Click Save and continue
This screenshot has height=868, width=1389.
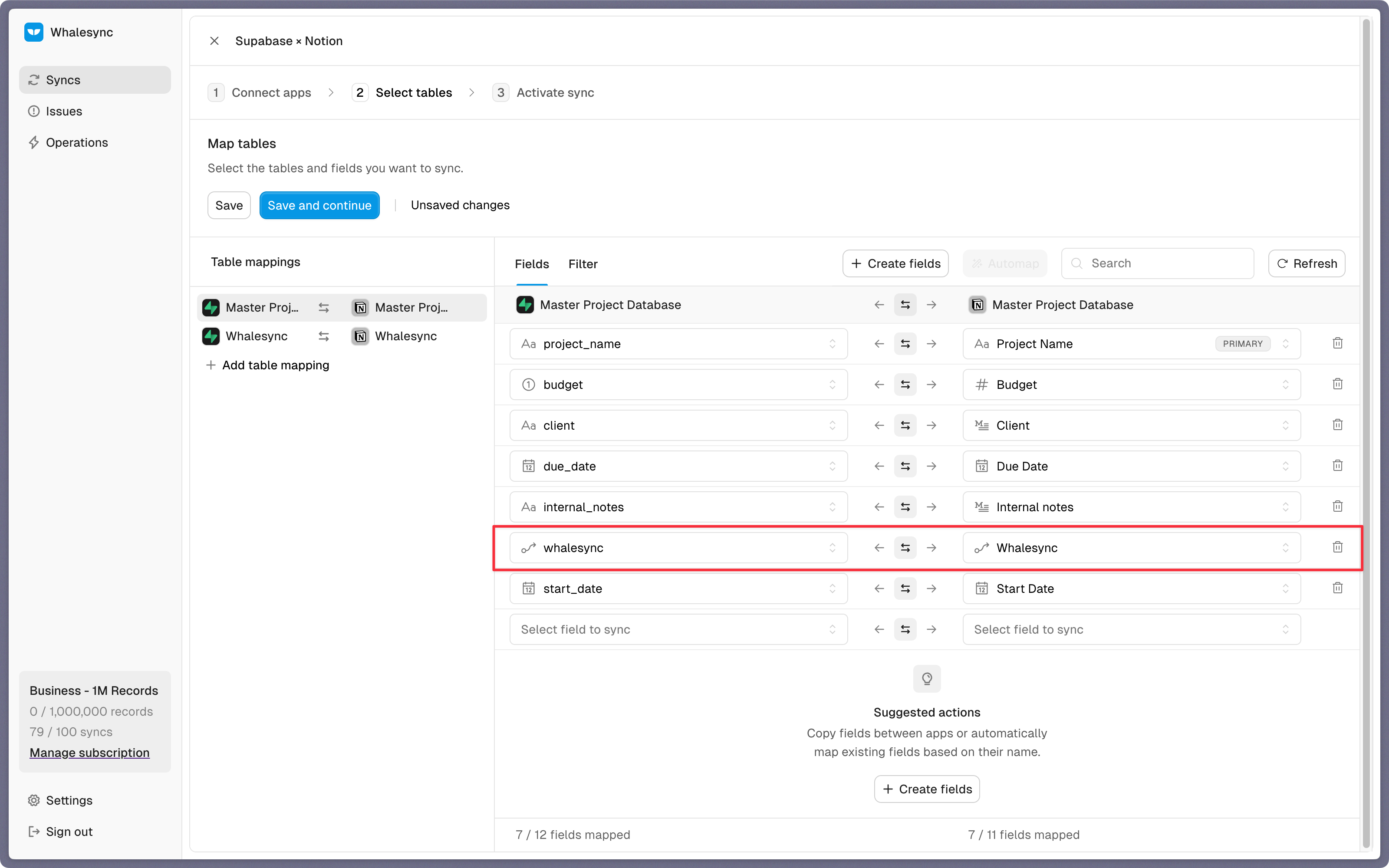pos(319,206)
